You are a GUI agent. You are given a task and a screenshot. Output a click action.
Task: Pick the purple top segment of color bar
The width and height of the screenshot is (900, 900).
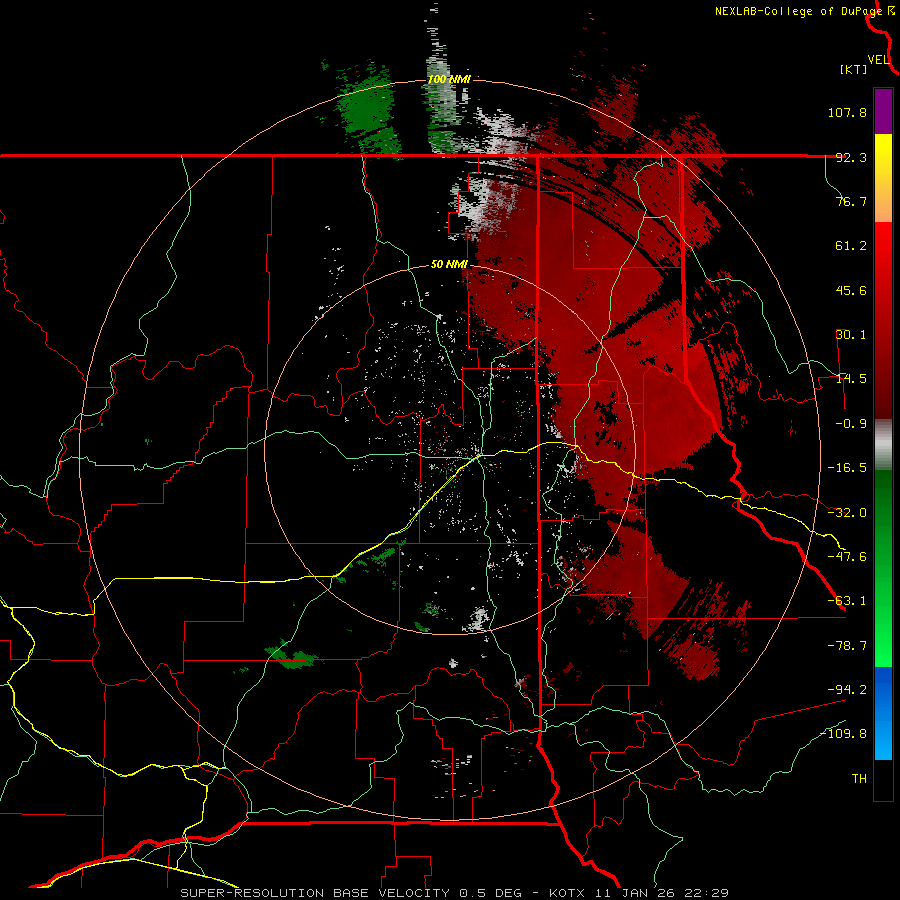point(883,111)
